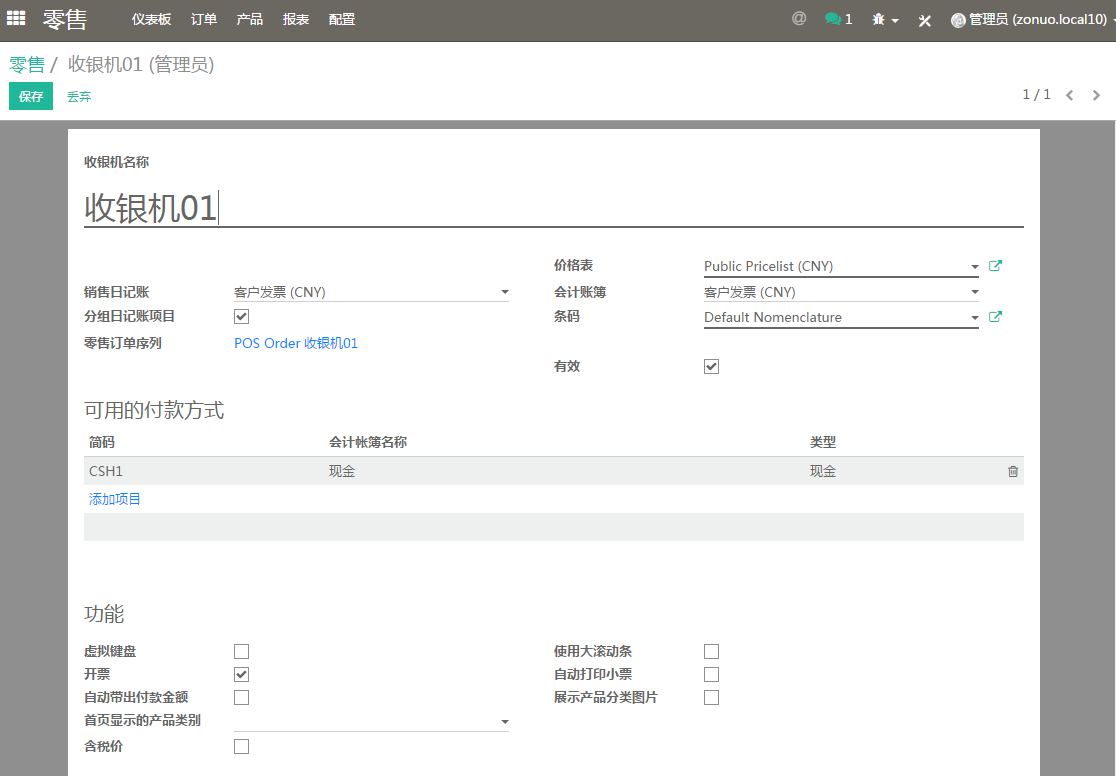This screenshot has width=1116, height=776.
Task: Toggle the 分组日记账项目 checkbox
Action: click(x=241, y=316)
